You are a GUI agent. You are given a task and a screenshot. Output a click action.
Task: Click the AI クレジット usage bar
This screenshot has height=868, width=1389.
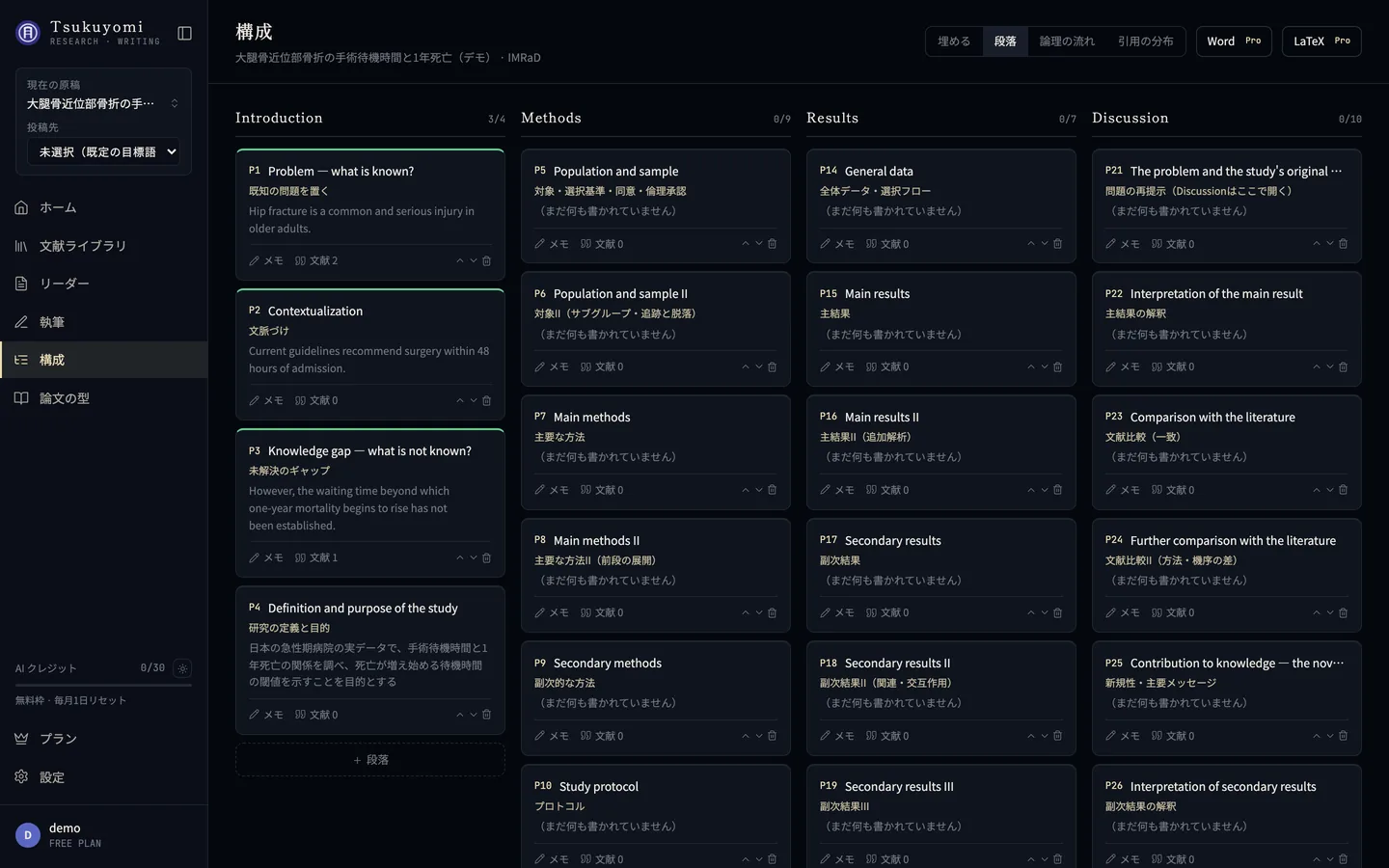tap(103, 685)
